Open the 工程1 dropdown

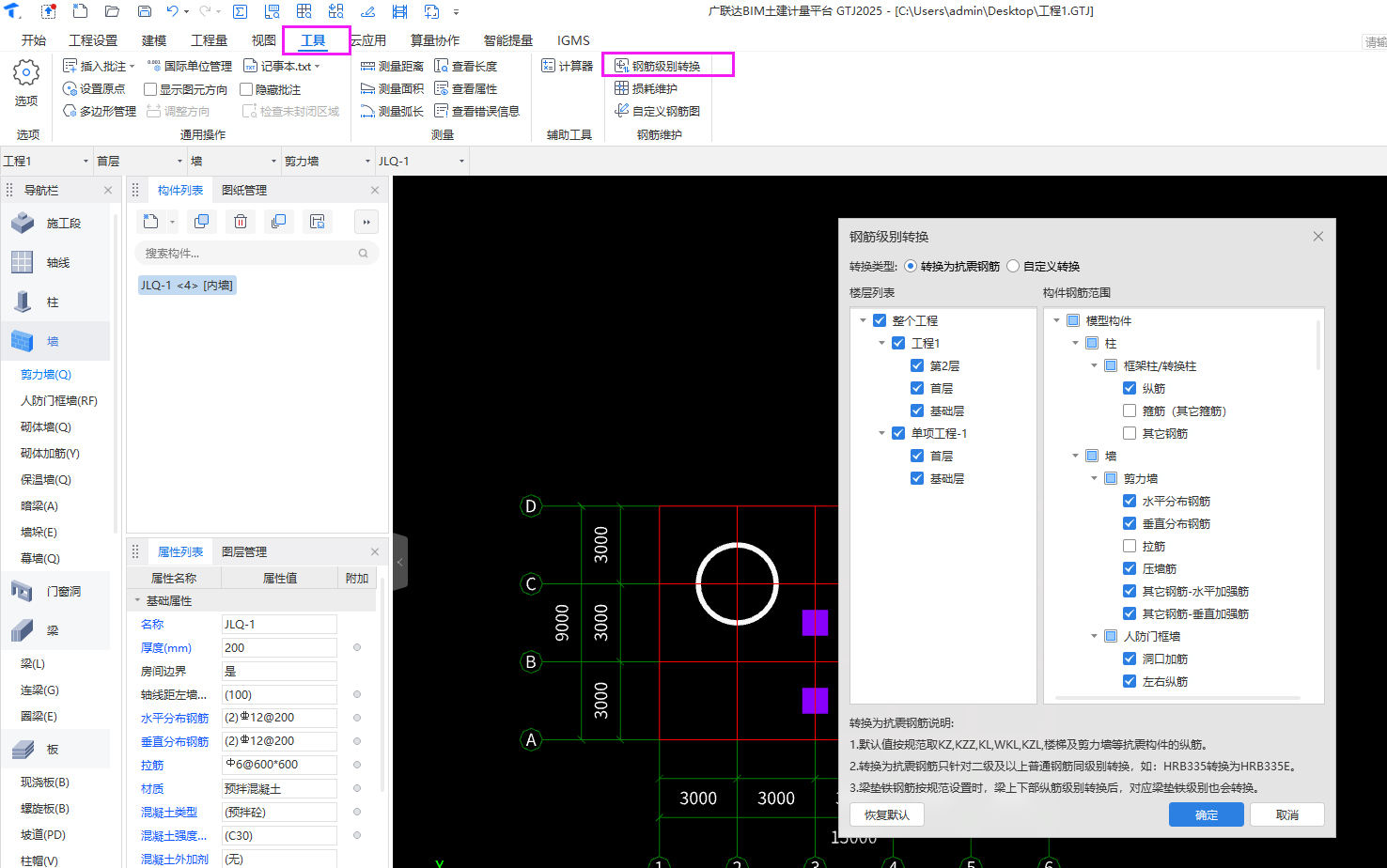coord(46,161)
